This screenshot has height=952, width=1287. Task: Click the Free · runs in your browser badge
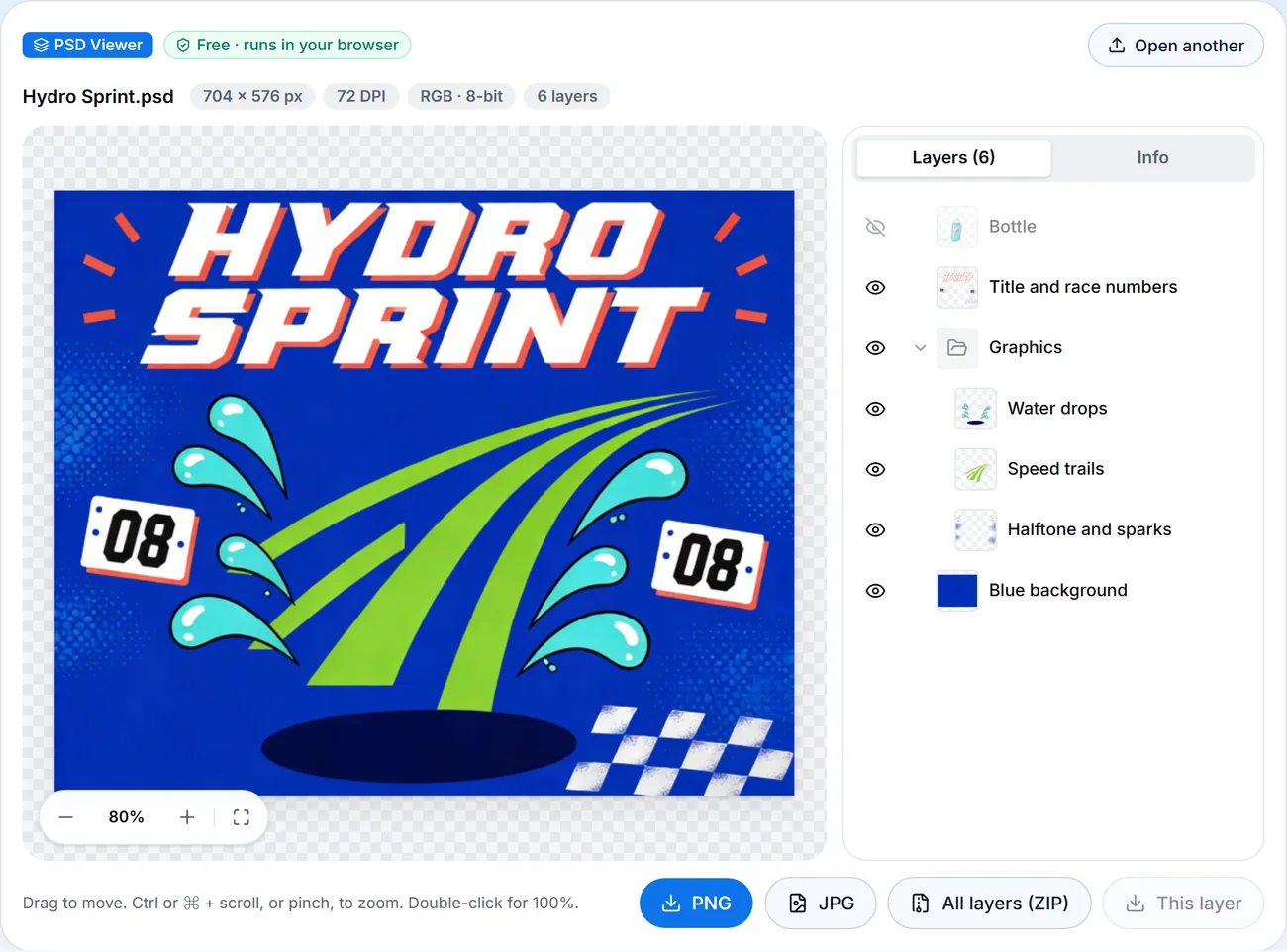click(x=287, y=45)
